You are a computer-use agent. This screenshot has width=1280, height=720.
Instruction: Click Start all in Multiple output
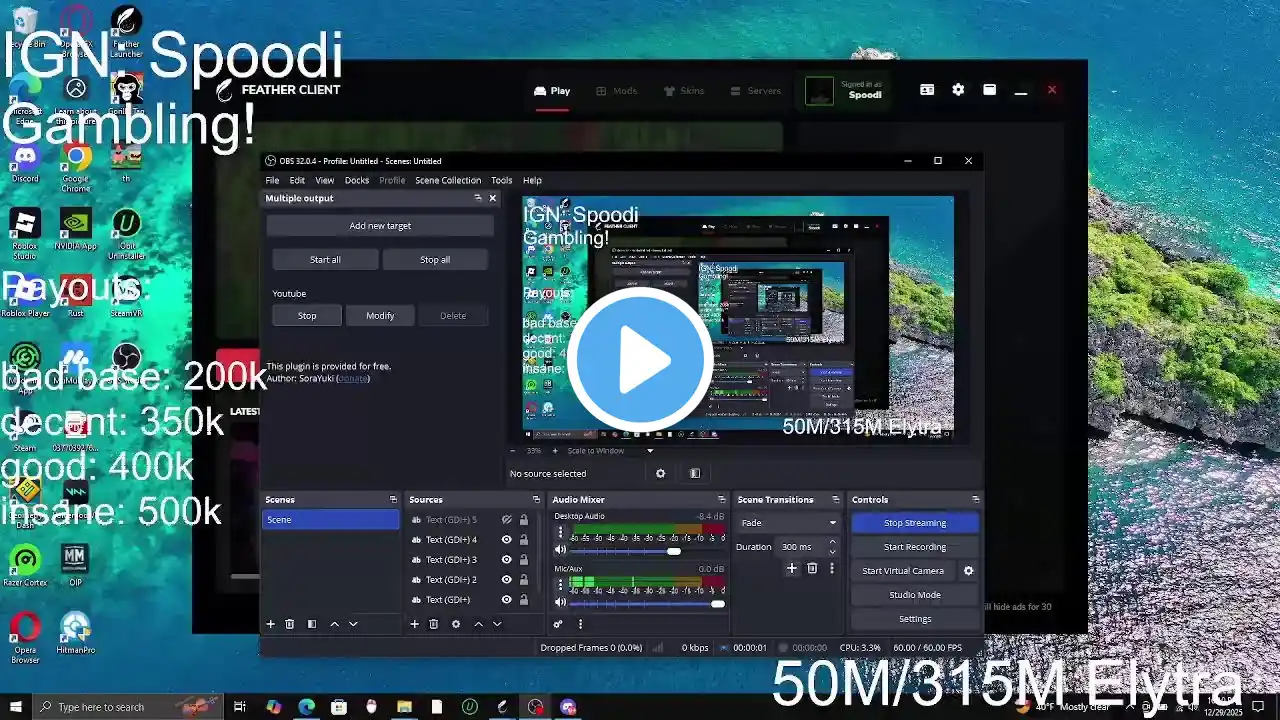[x=325, y=260]
